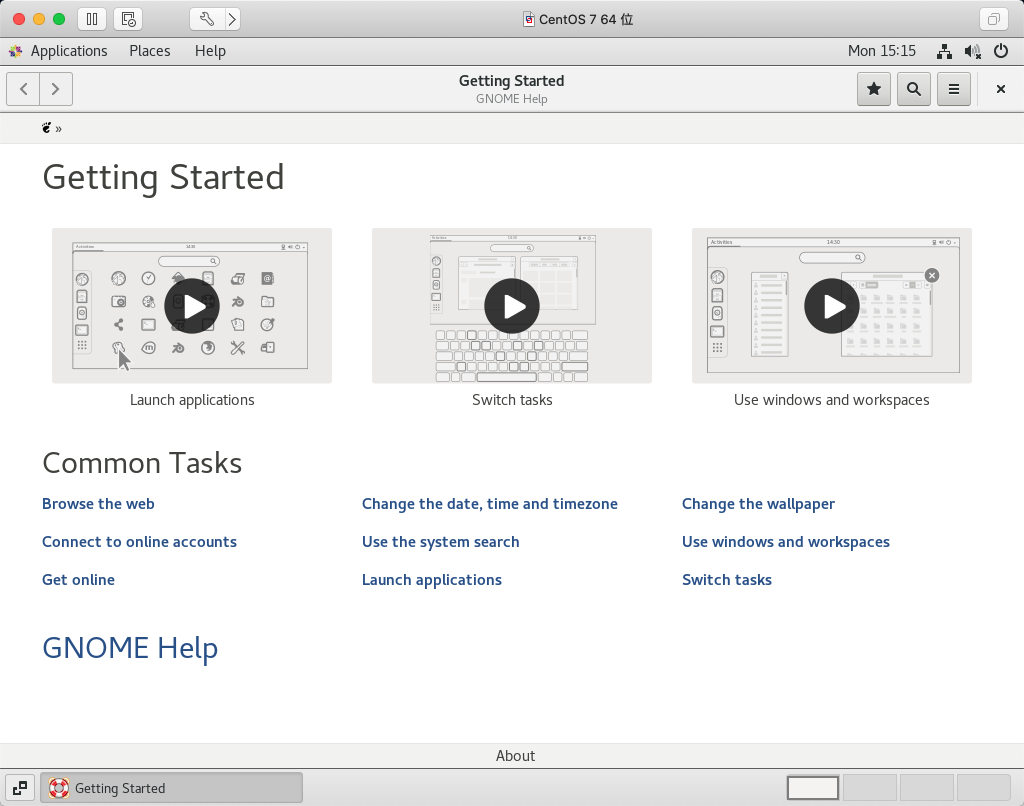Open Change the date, time and timezone
The width and height of the screenshot is (1024, 806).
click(490, 504)
